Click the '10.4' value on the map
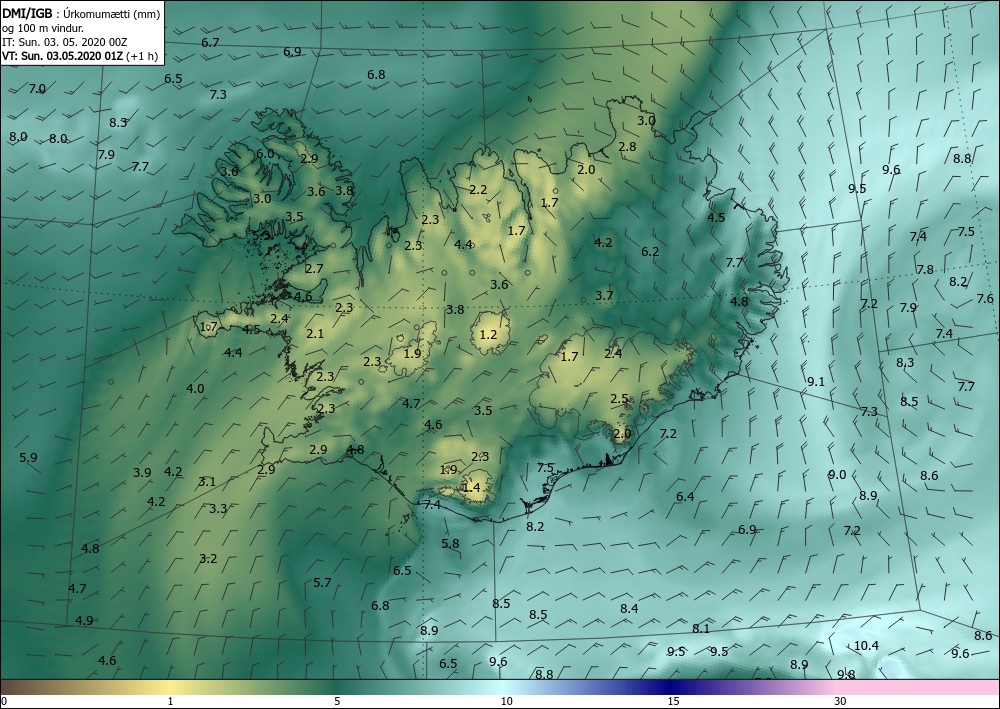This screenshot has width=1000, height=709. click(866, 646)
